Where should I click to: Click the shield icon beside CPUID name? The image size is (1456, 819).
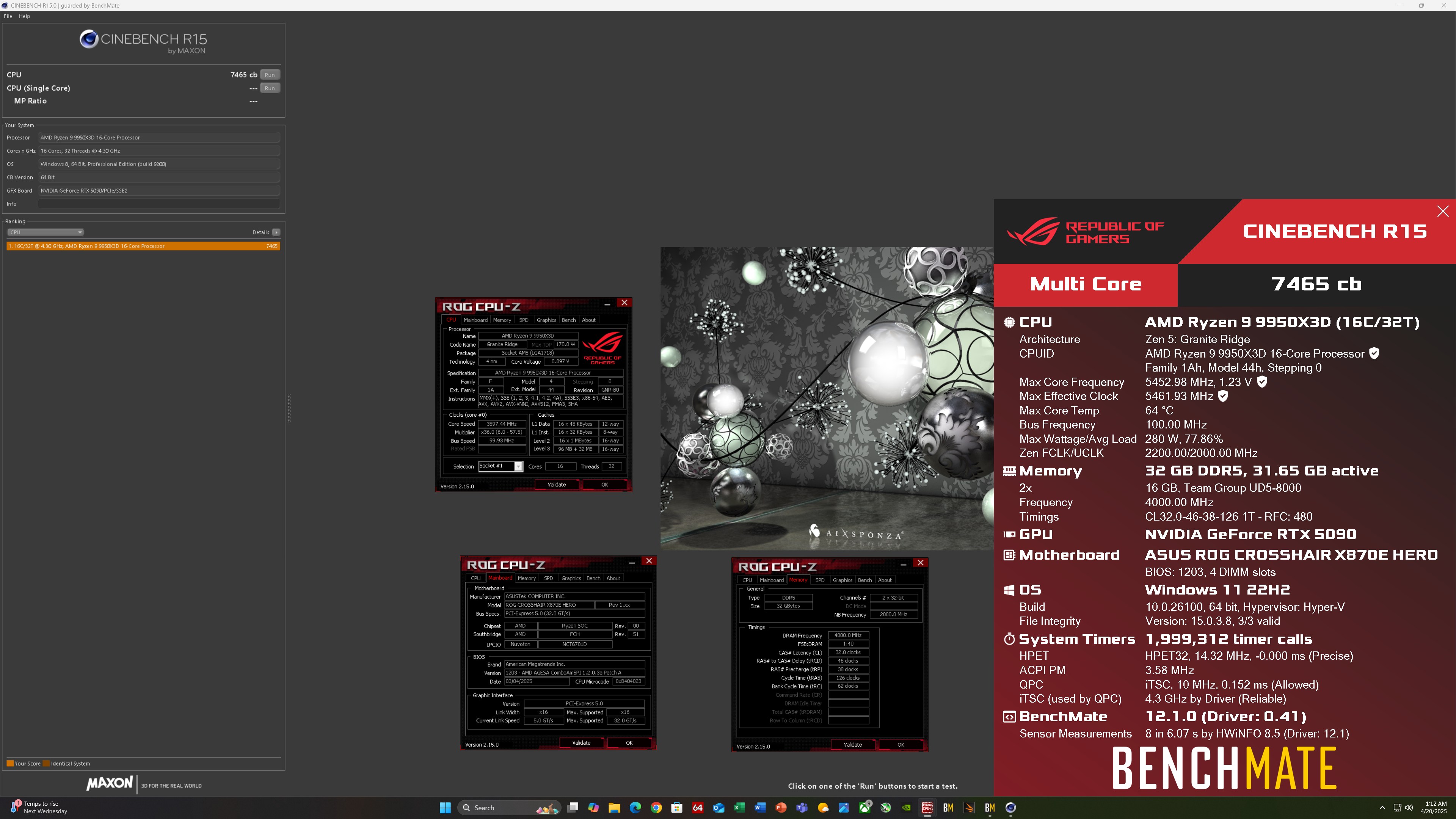(x=1374, y=353)
